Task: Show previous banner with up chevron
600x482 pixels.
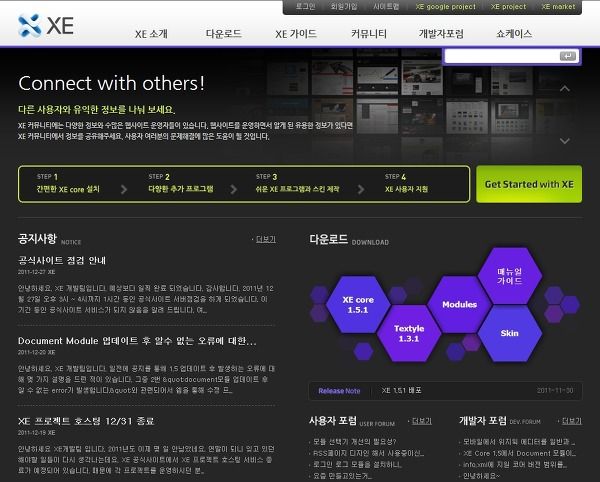Action: point(564,89)
